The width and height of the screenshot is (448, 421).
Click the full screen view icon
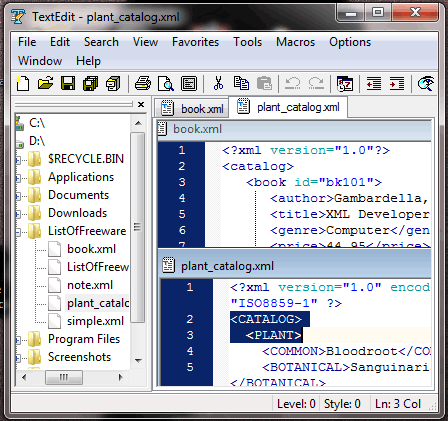pos(189,83)
